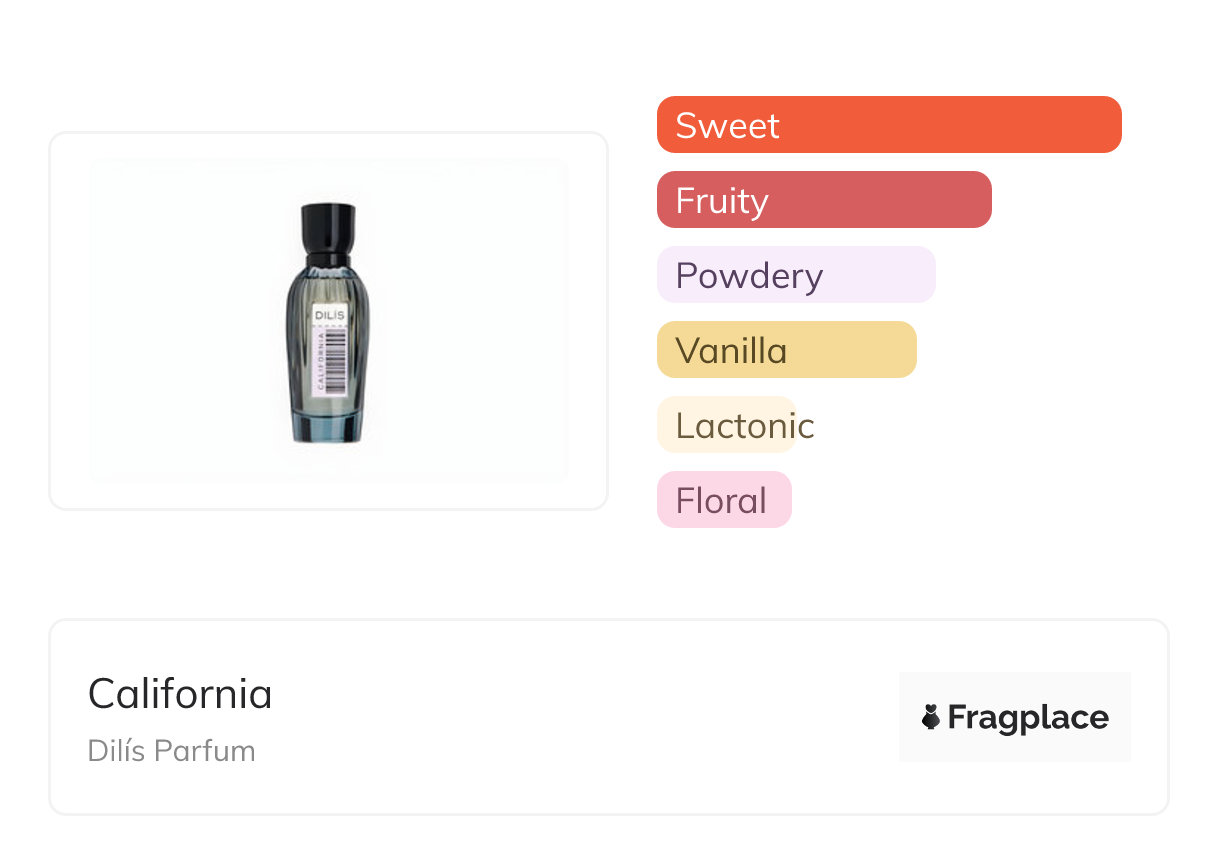Select the cream Lactonic accord bar
Viewport: 1218px width, 864px height.
coord(726,425)
